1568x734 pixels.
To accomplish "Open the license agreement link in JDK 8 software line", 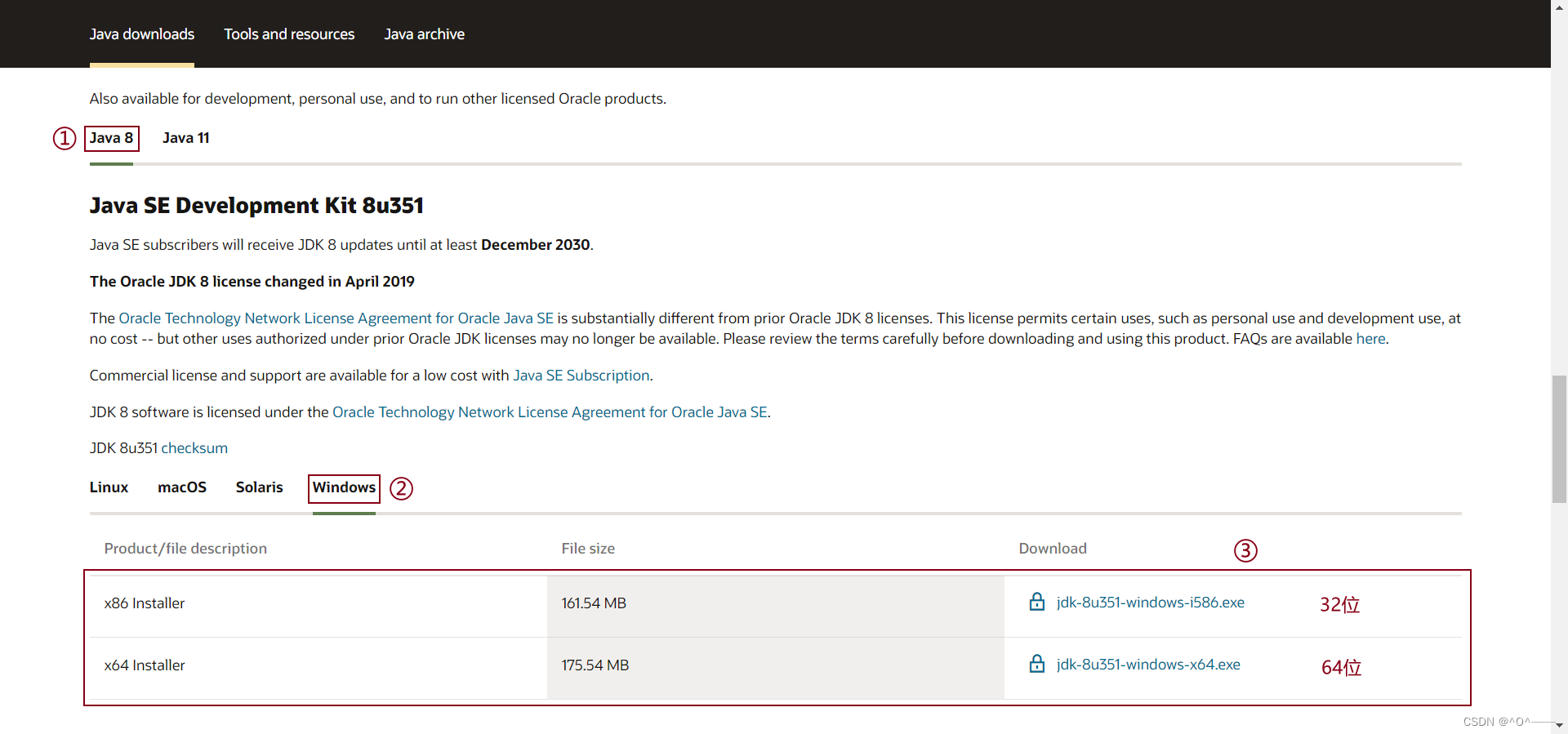I will pos(550,412).
